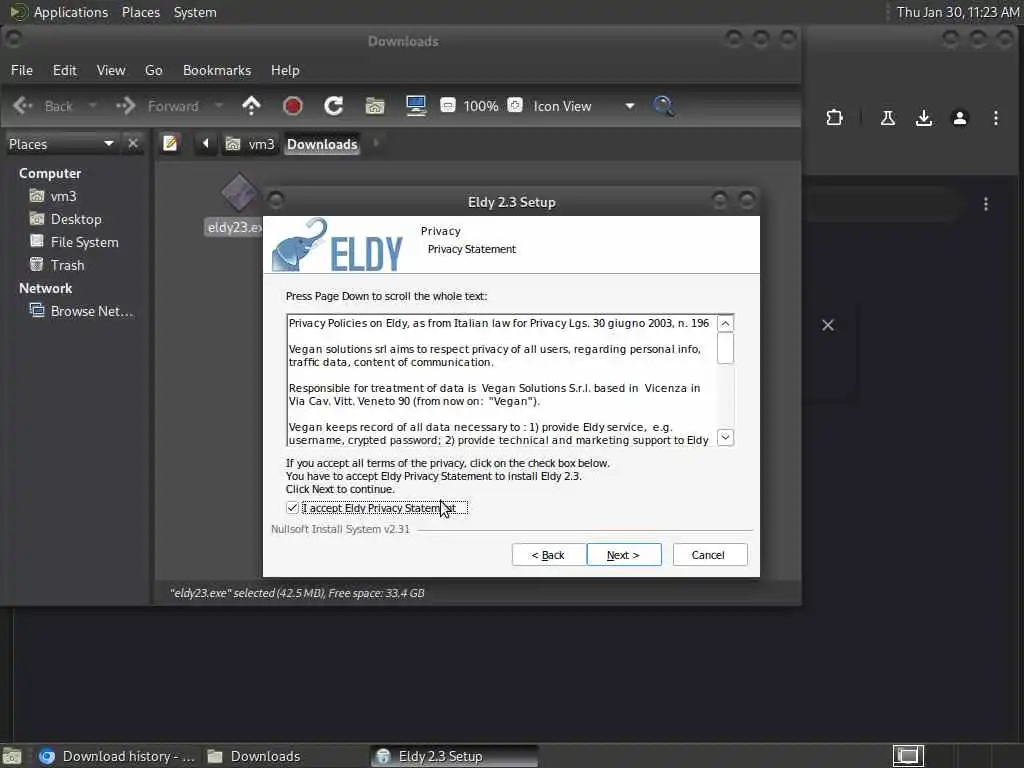Screen dimensions: 1024x768
Task: Open the Icon View mode dropdown
Action: (x=583, y=106)
